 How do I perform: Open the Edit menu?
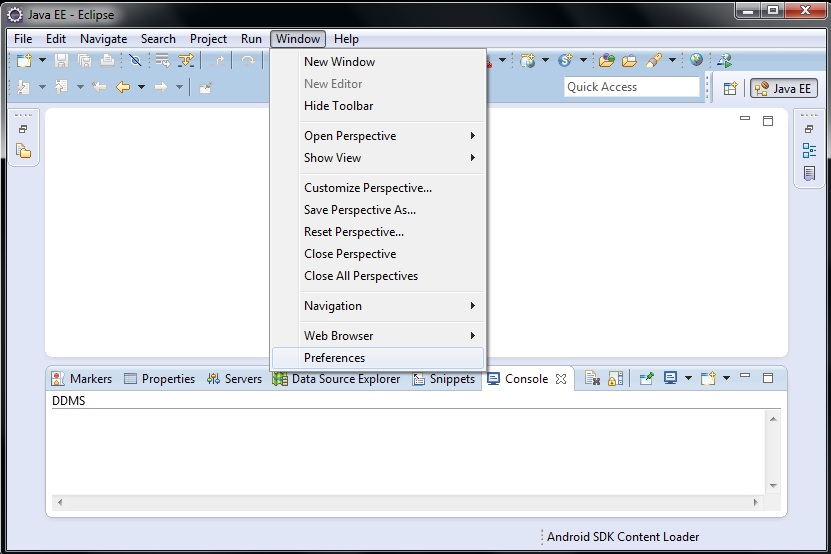coord(56,39)
